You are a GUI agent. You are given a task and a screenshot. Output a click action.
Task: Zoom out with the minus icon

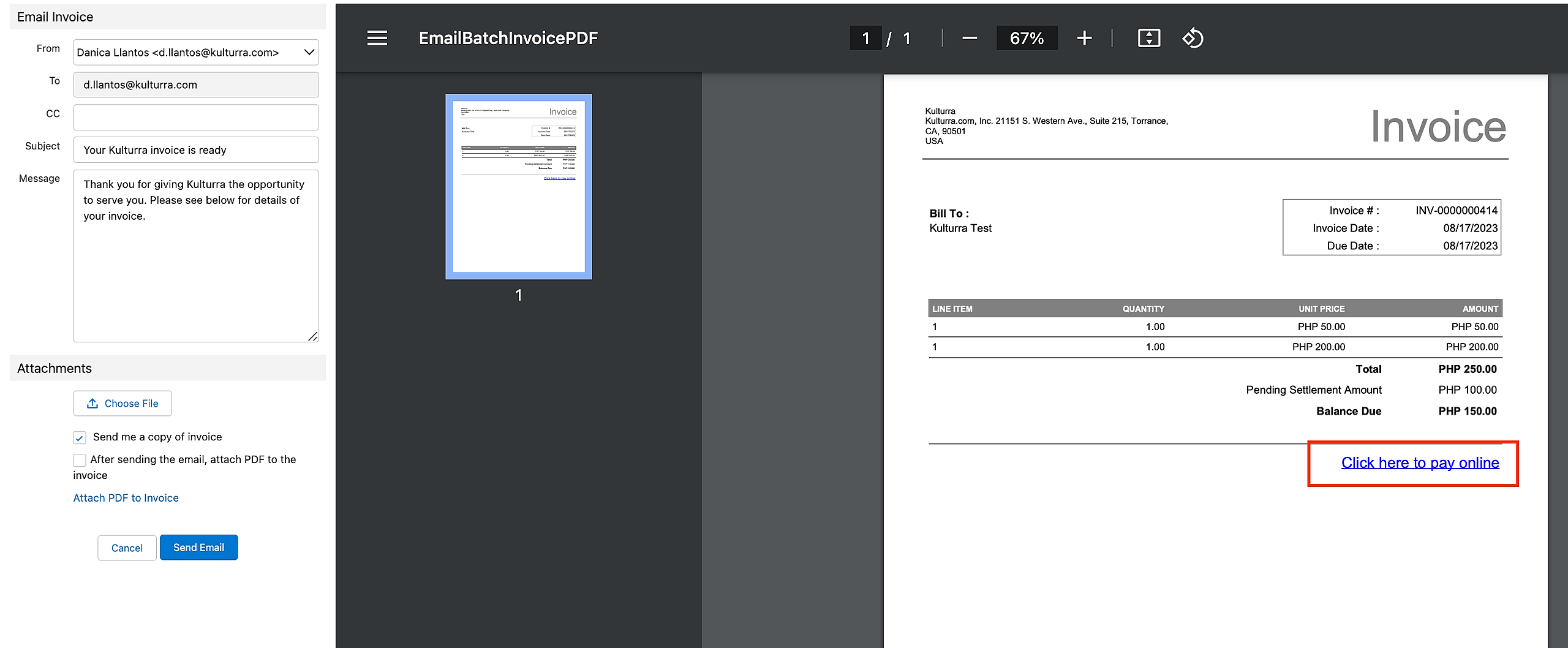coord(970,38)
